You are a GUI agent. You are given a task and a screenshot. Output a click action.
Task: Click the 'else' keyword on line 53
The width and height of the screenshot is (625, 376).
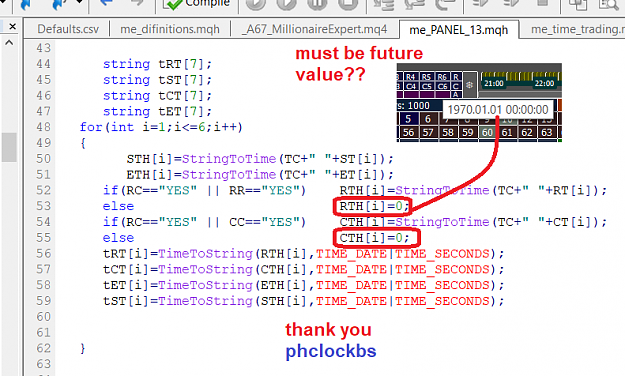(x=118, y=206)
